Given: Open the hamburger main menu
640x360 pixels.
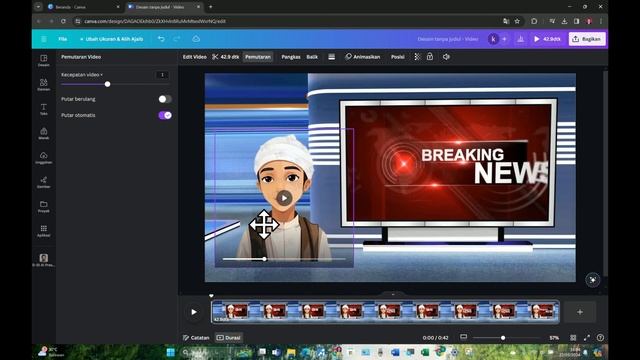Looking at the screenshot, I should (44, 39).
